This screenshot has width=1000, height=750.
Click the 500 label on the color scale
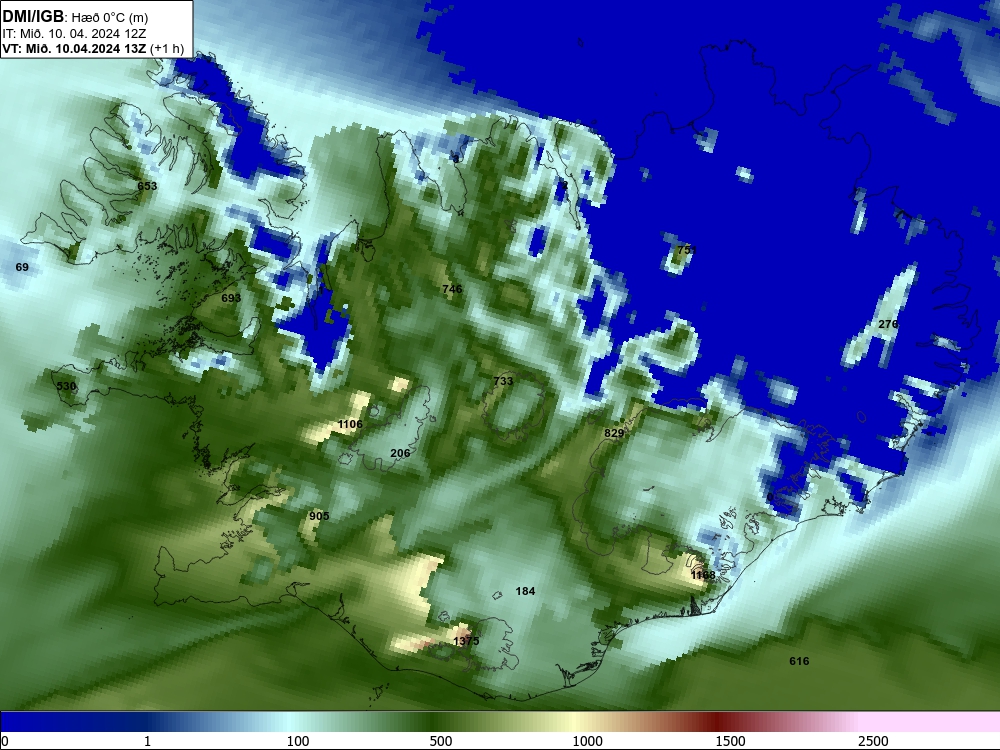tap(441, 741)
